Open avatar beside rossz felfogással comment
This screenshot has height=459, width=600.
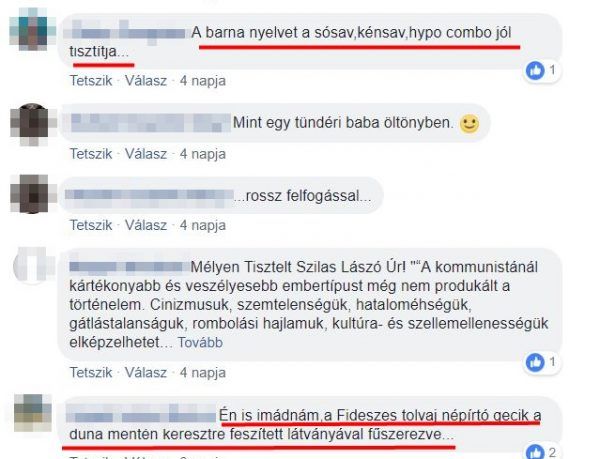click(32, 194)
